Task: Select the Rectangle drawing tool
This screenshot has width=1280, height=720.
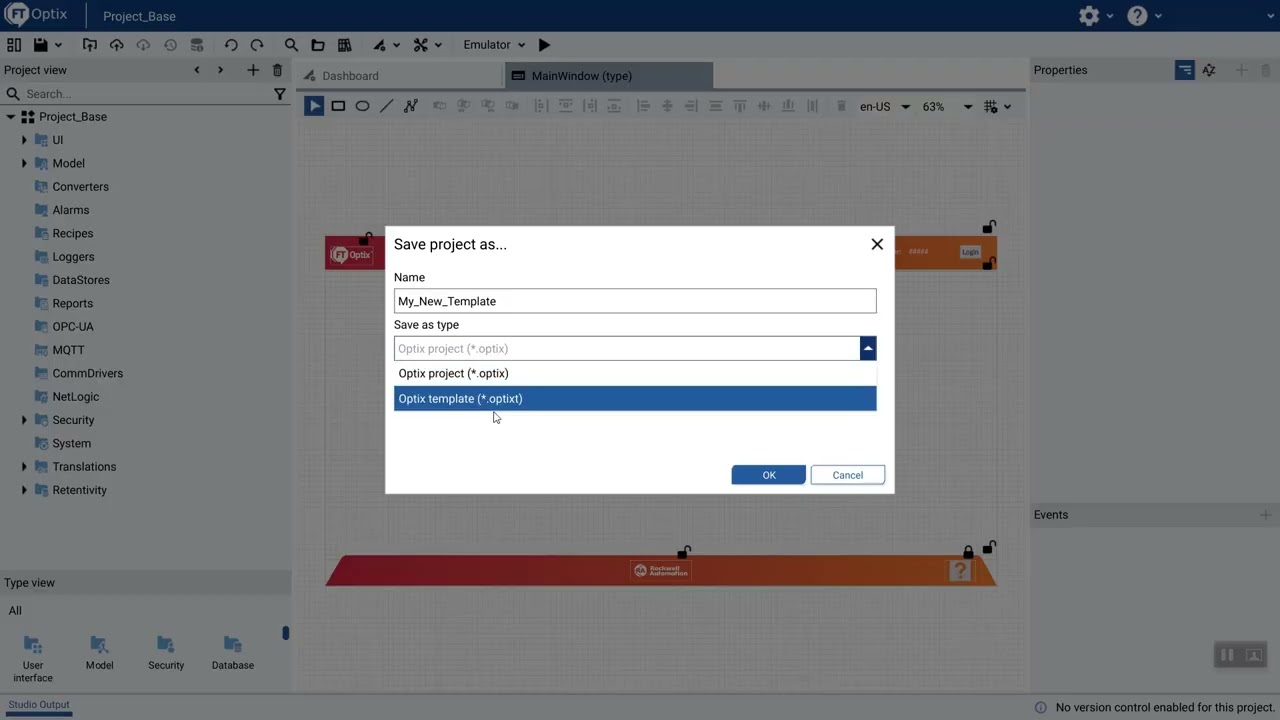Action: (338, 106)
